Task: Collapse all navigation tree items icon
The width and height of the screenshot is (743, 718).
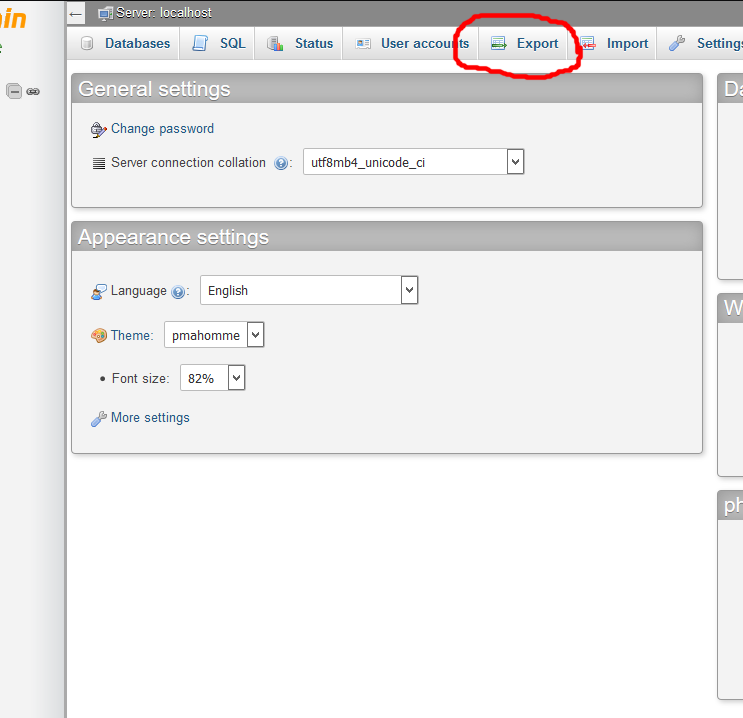Action: (x=14, y=91)
